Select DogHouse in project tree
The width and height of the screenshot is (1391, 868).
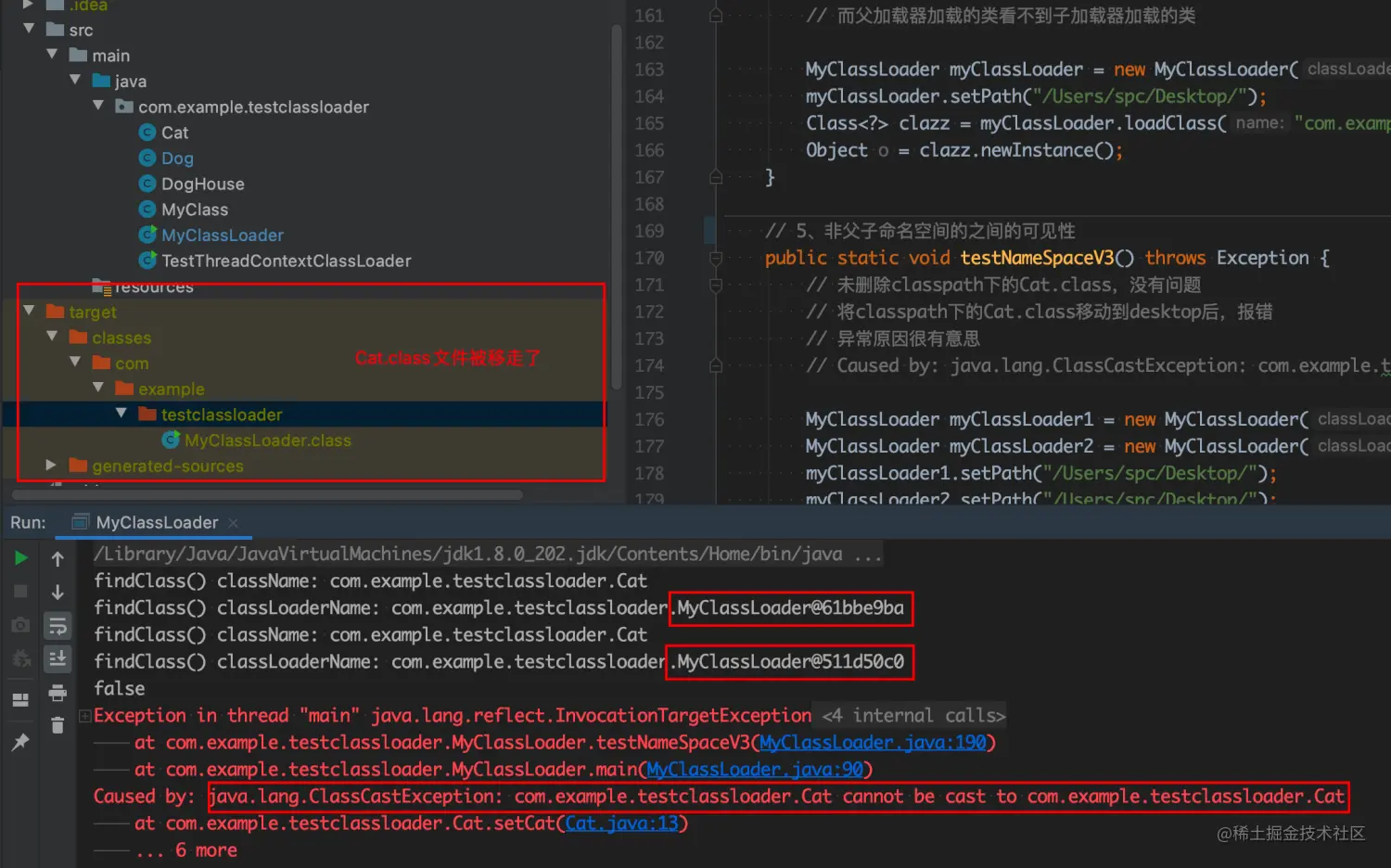(x=203, y=184)
